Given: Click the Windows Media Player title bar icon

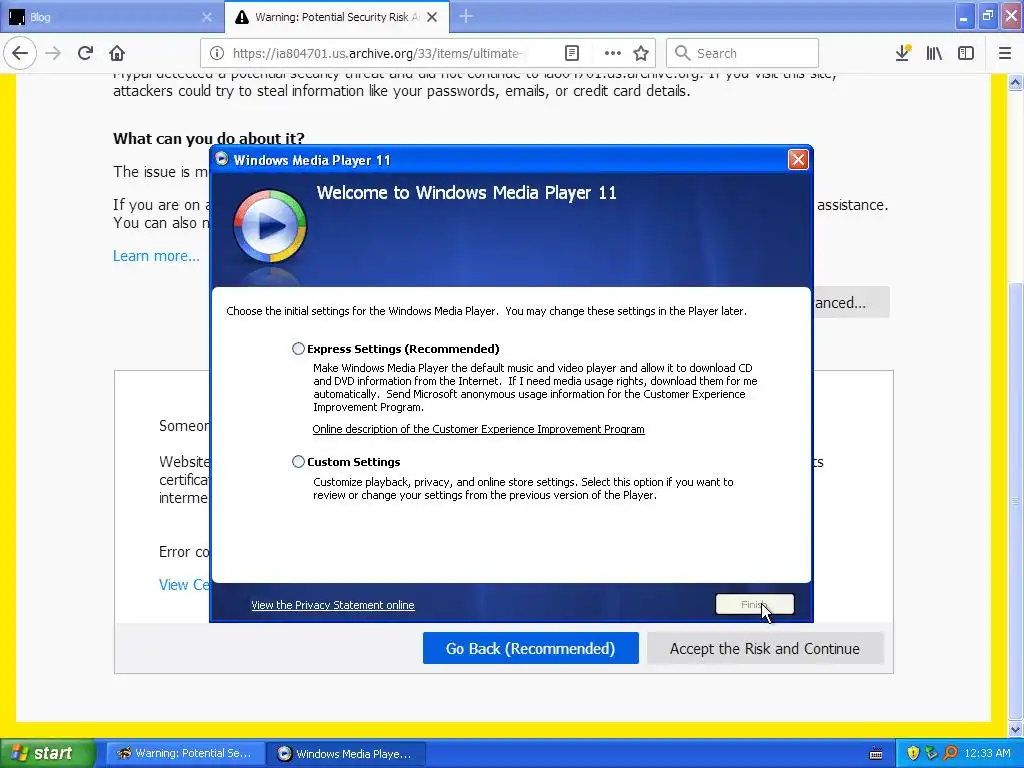Looking at the screenshot, I should click(x=222, y=159).
